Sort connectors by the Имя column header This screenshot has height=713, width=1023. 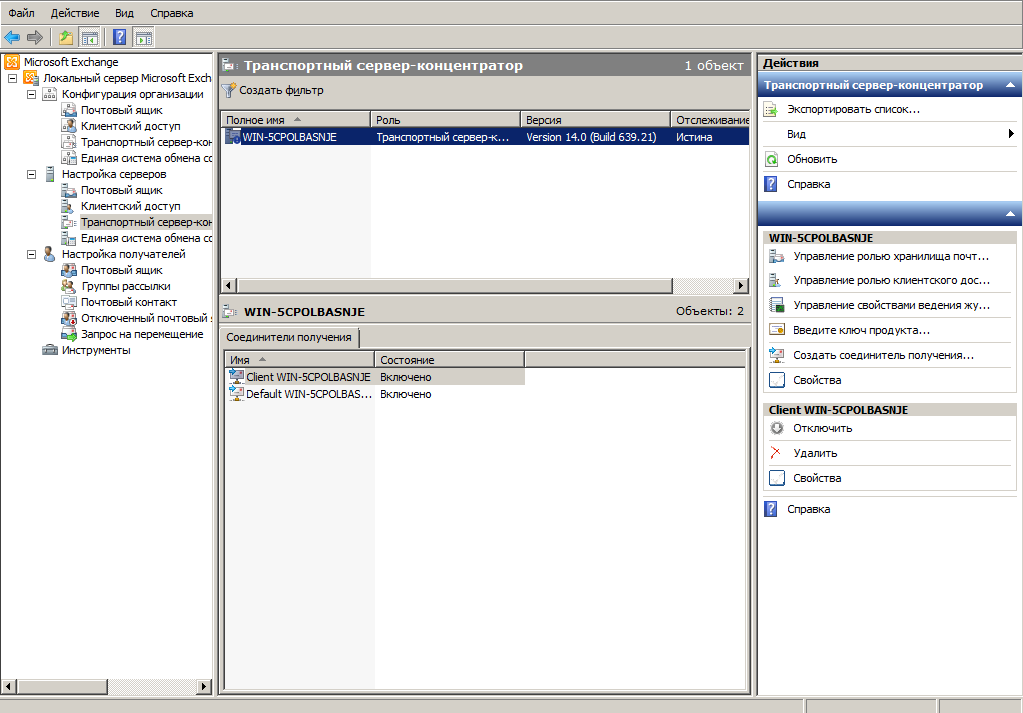tap(299, 359)
